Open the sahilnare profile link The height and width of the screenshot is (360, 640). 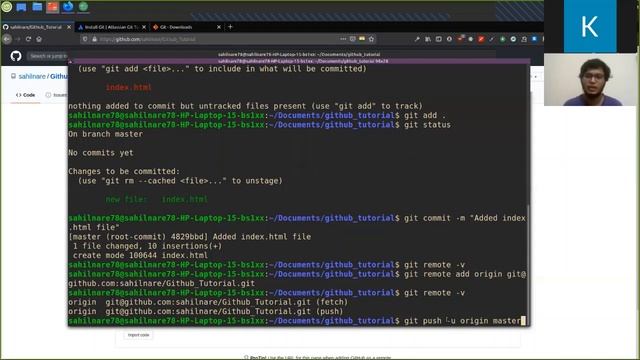tap(32, 76)
